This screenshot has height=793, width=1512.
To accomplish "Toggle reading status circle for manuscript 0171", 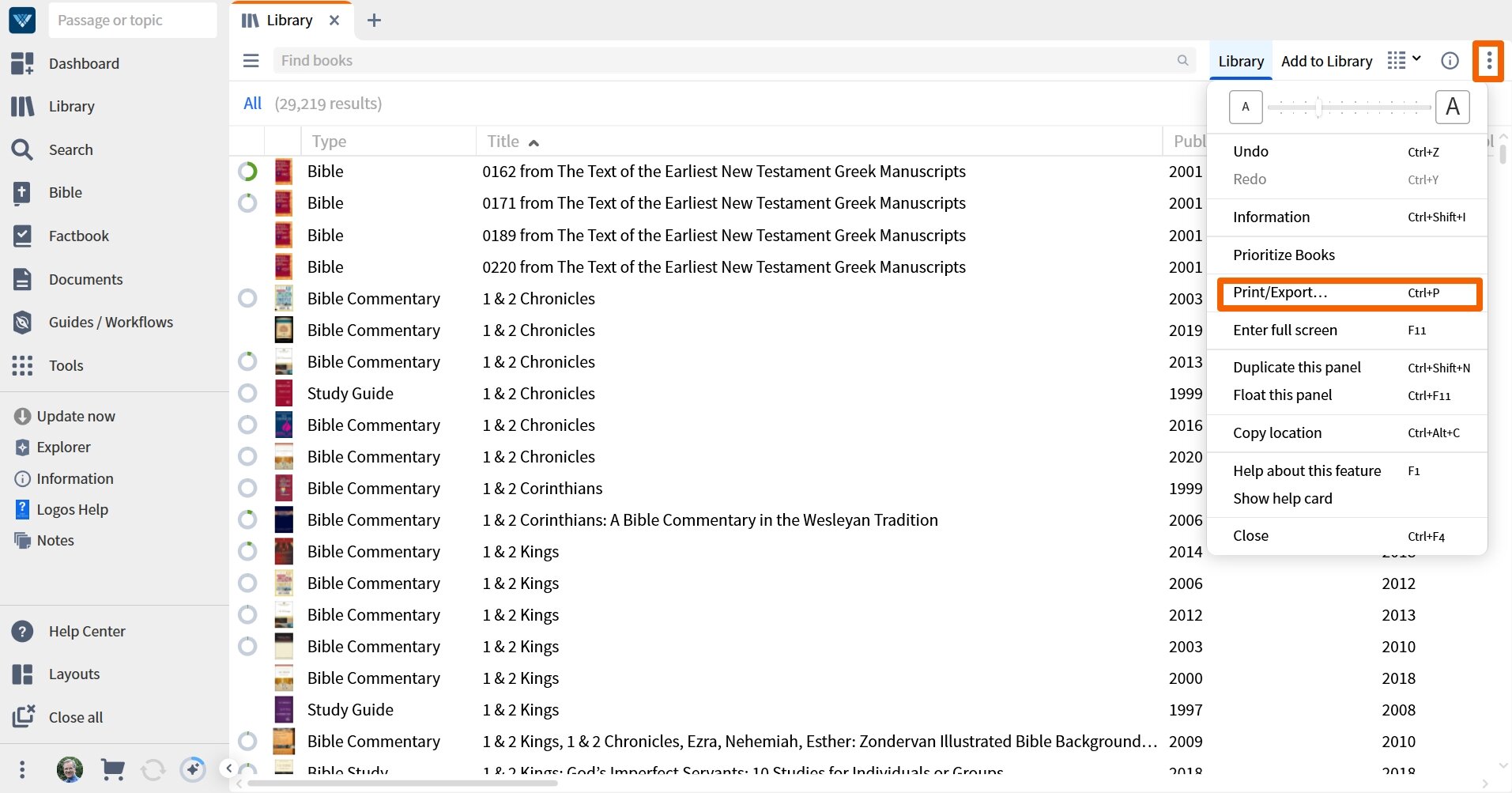I will click(x=247, y=203).
